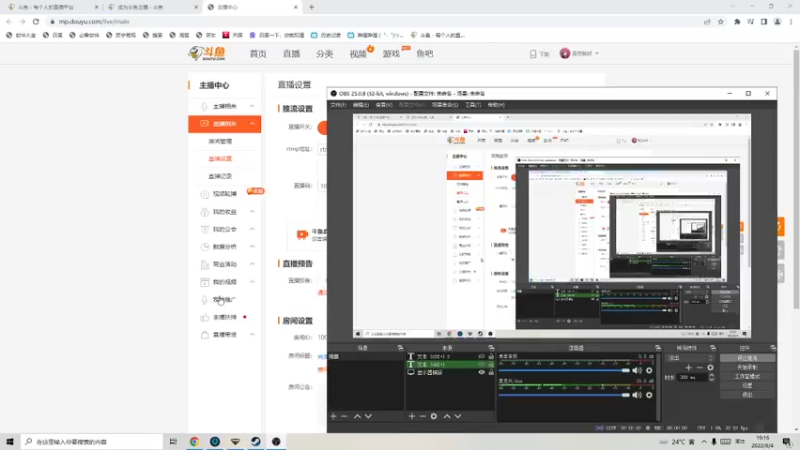Image resolution: width=800 pixels, height=450 pixels.
Task: Open OBS 场景集合 menu
Action: (445, 105)
